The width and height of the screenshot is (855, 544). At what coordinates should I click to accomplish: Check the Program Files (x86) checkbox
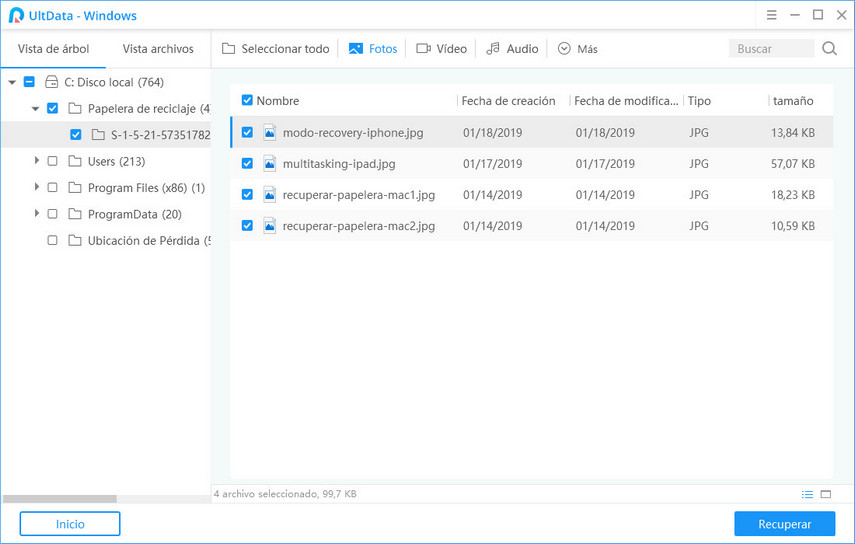(52, 188)
